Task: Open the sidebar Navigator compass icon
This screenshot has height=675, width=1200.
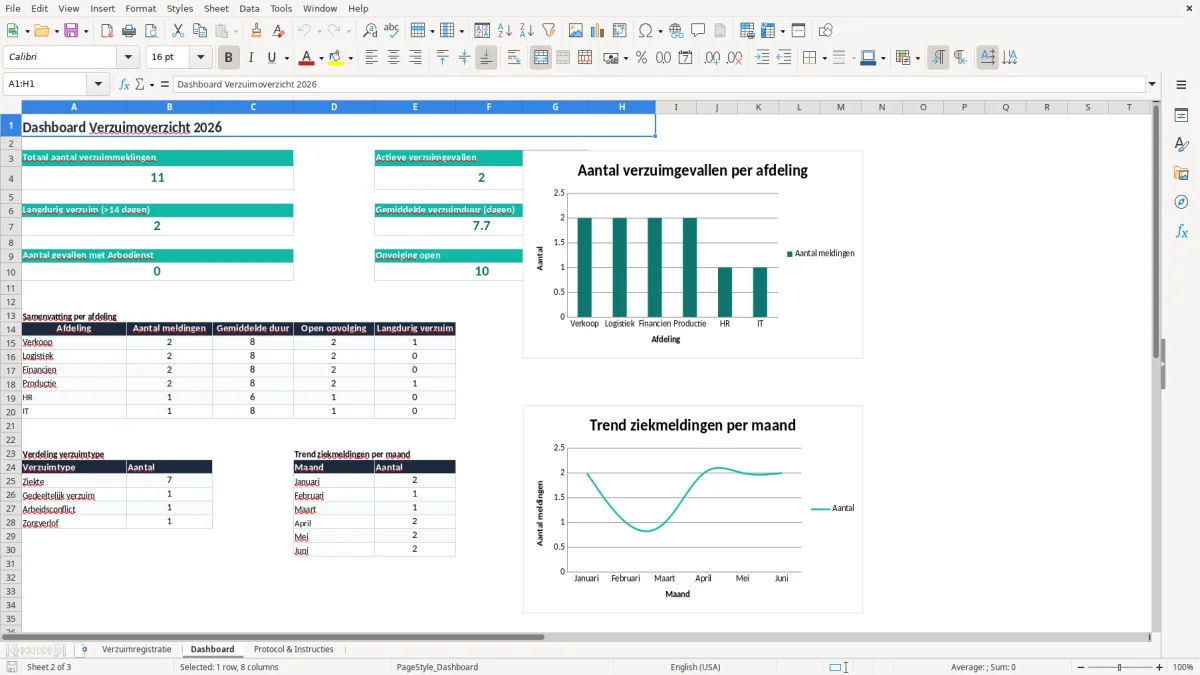Action: (1181, 202)
